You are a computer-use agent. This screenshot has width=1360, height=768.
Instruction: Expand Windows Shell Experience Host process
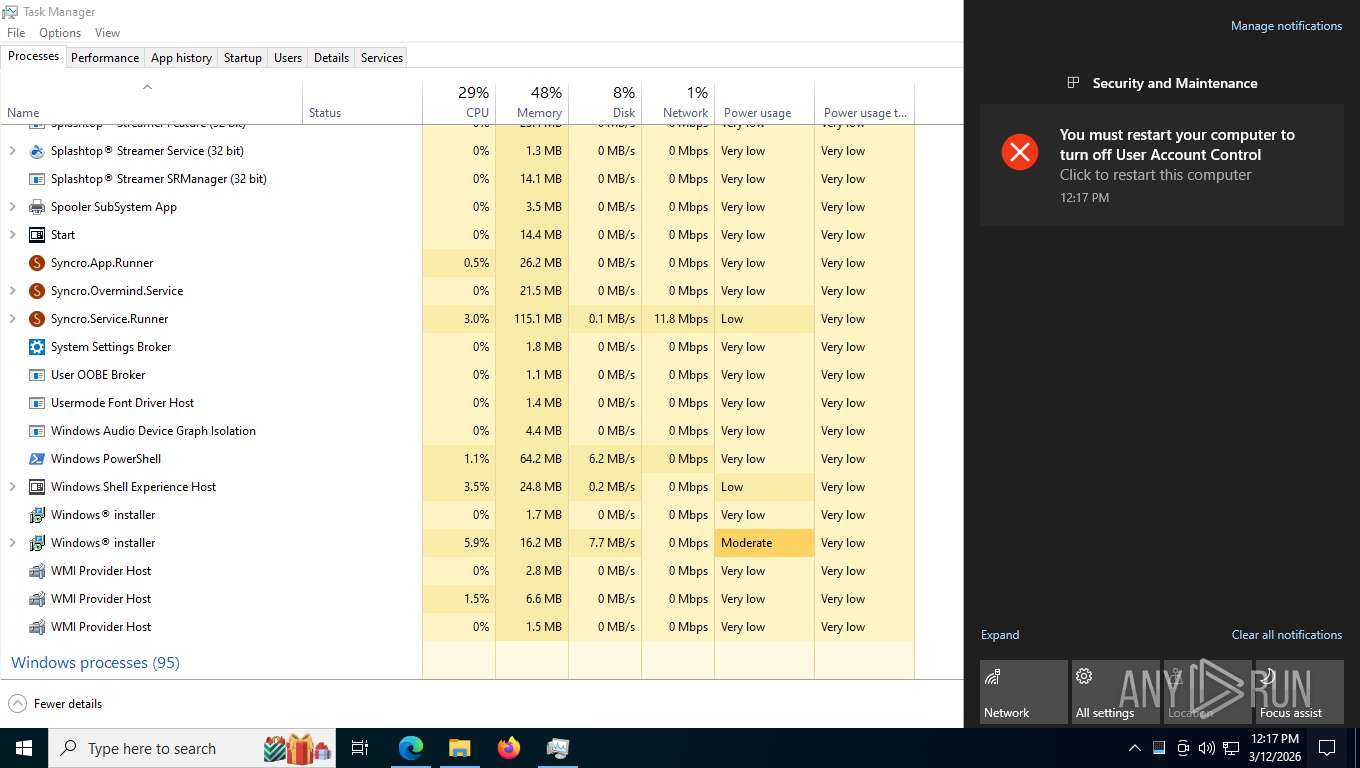(13, 487)
